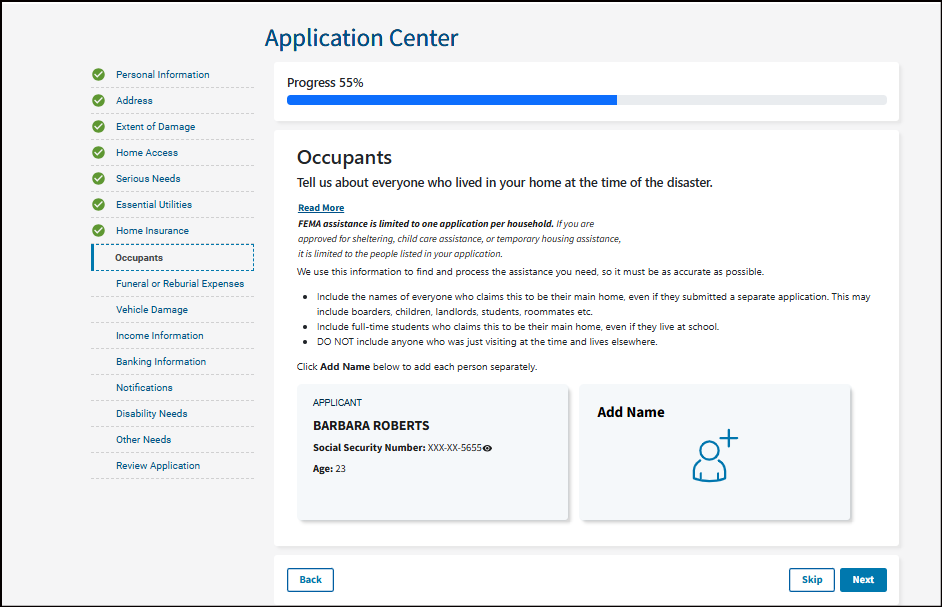Viewport: 942px width, 607px height.
Task: Reveal Social Security Number with eye icon
Action: [487, 448]
